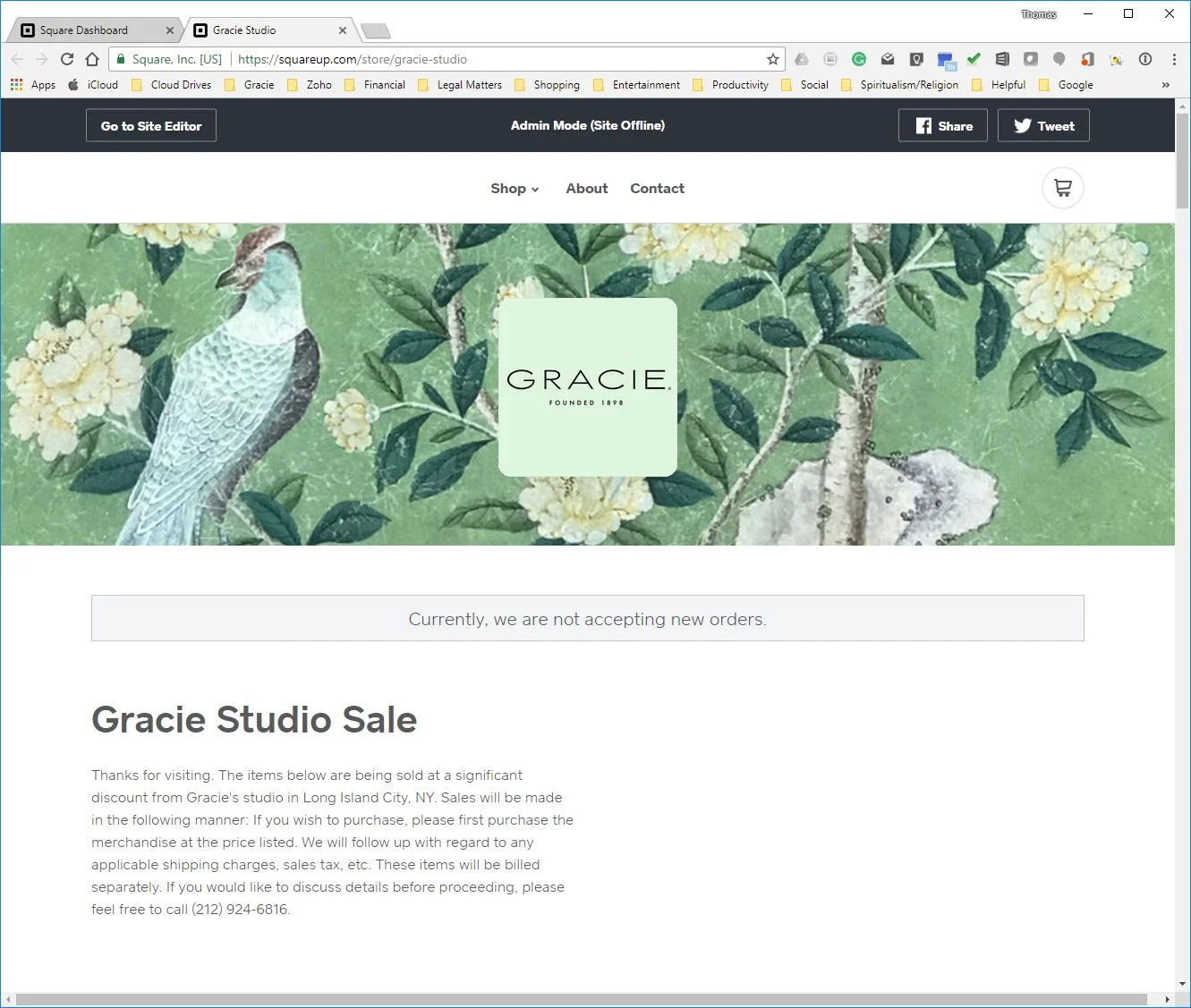This screenshot has height=1008, width=1191.
Task: Expand the Shop dropdown menu
Action: click(515, 189)
